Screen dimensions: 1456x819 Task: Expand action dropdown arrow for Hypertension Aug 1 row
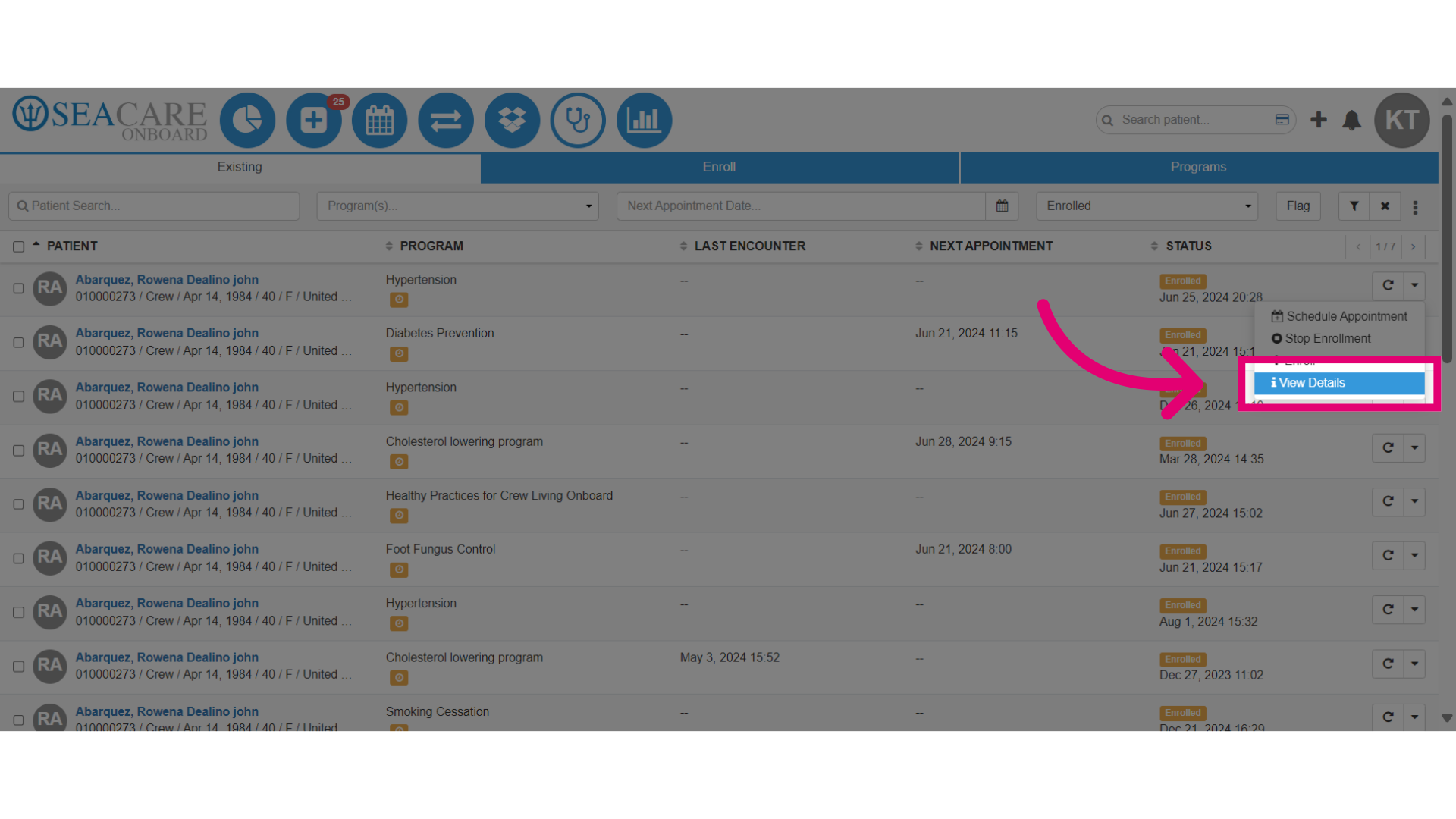pos(1414,610)
